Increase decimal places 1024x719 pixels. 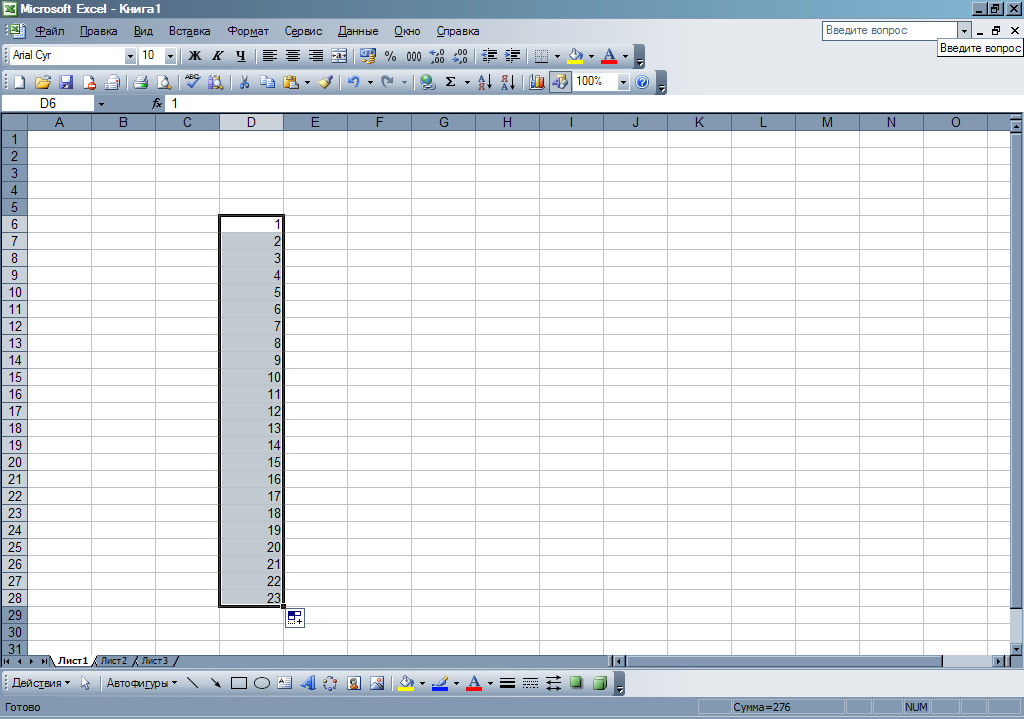[x=437, y=56]
